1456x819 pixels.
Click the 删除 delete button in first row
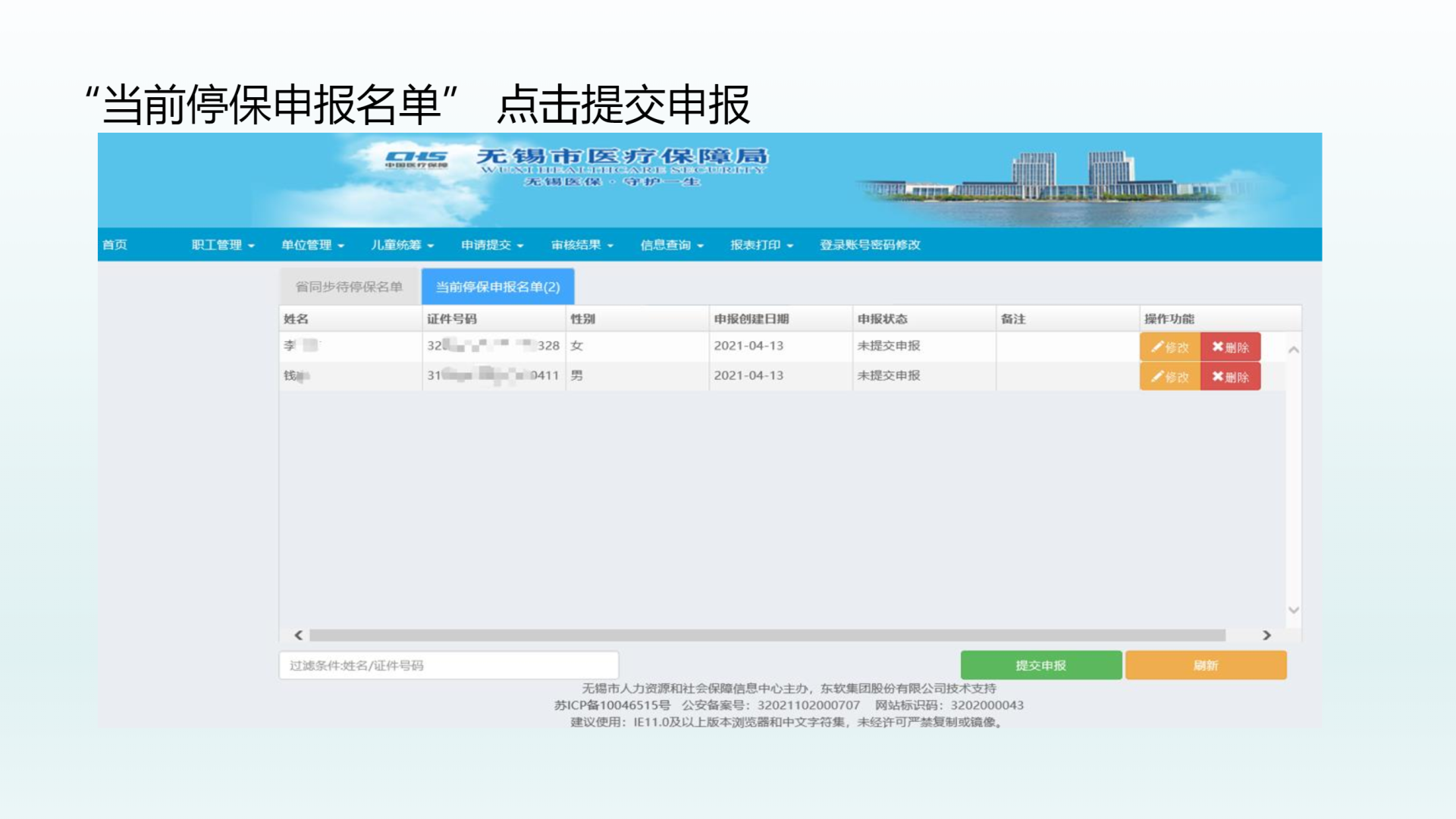[1230, 347]
